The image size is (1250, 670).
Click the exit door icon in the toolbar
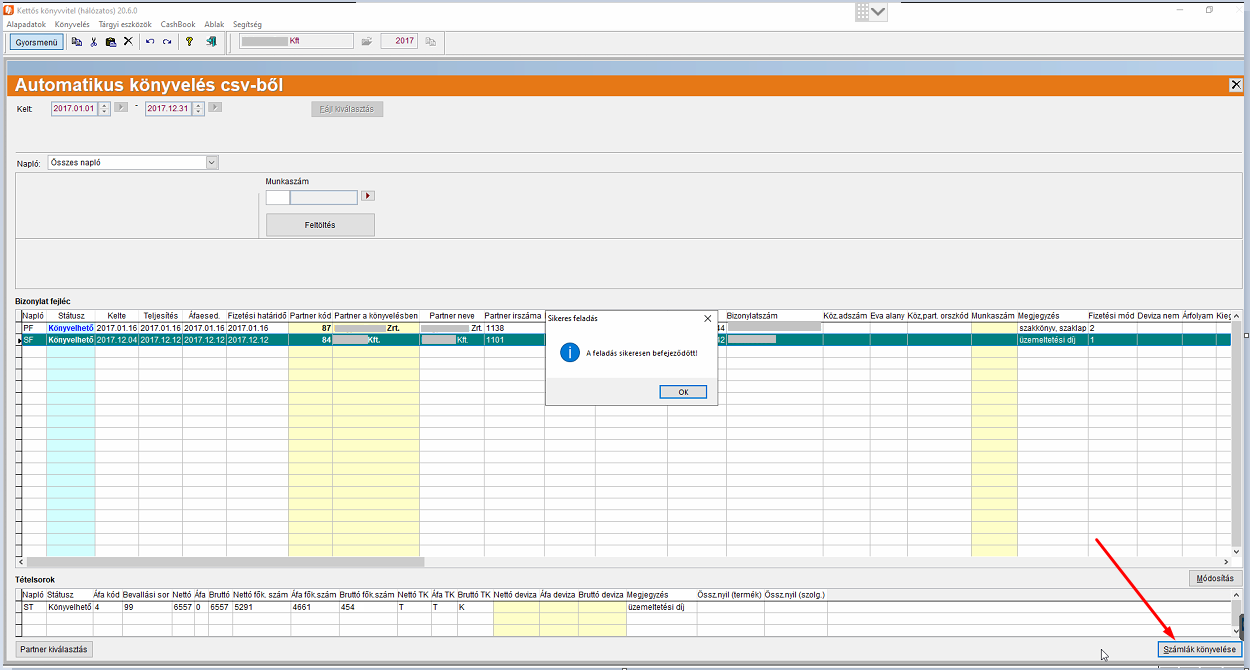pos(211,42)
